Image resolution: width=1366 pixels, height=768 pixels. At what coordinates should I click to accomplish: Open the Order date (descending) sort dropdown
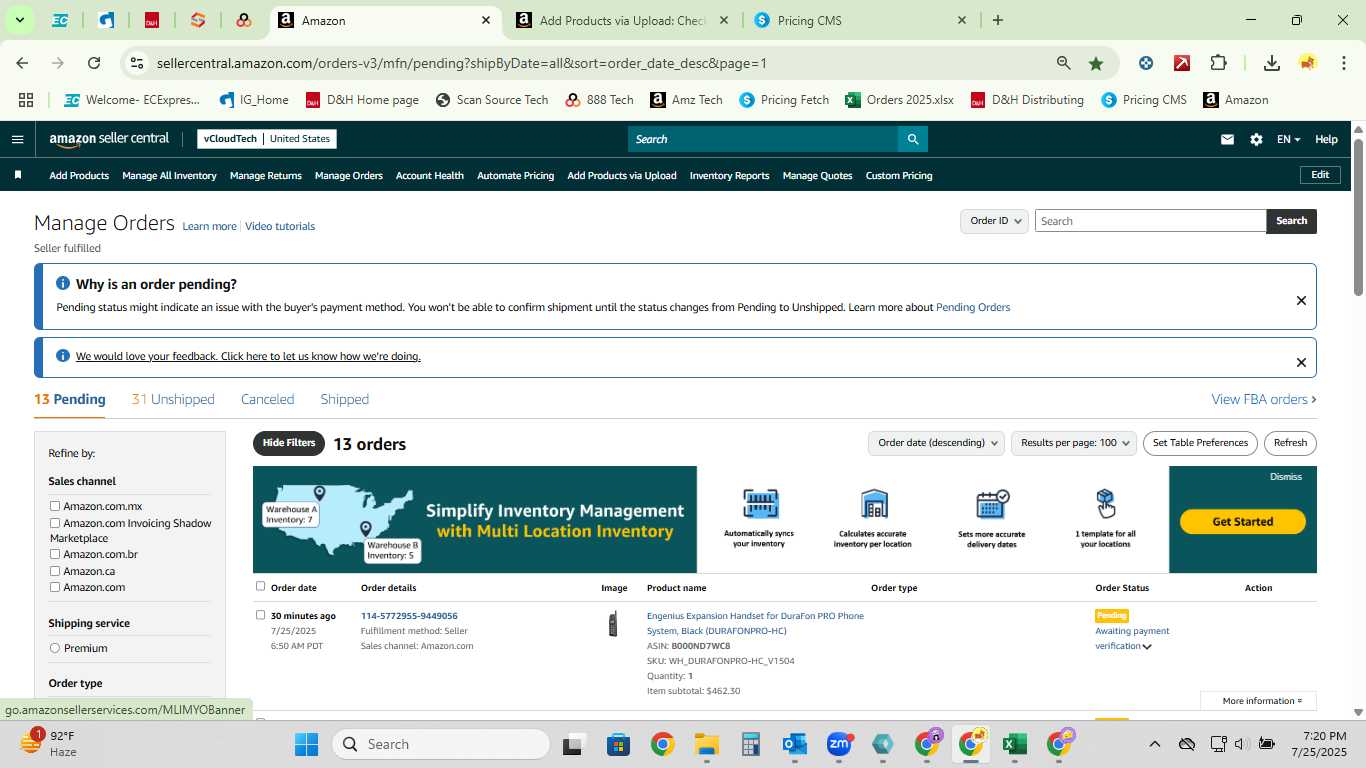click(x=936, y=443)
